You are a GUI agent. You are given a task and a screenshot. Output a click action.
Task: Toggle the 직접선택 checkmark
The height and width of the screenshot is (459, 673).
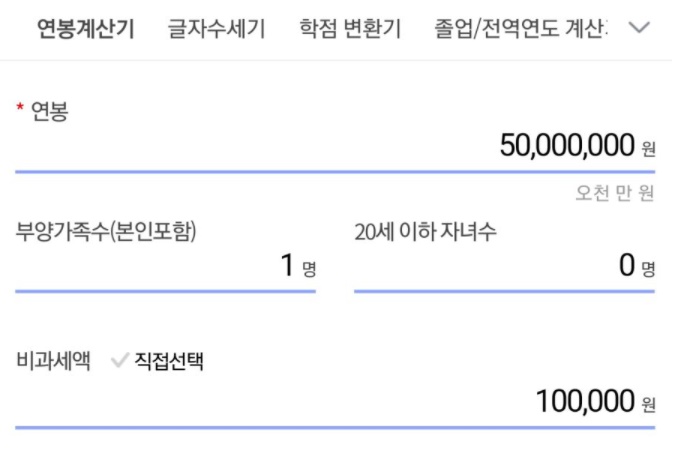click(120, 361)
